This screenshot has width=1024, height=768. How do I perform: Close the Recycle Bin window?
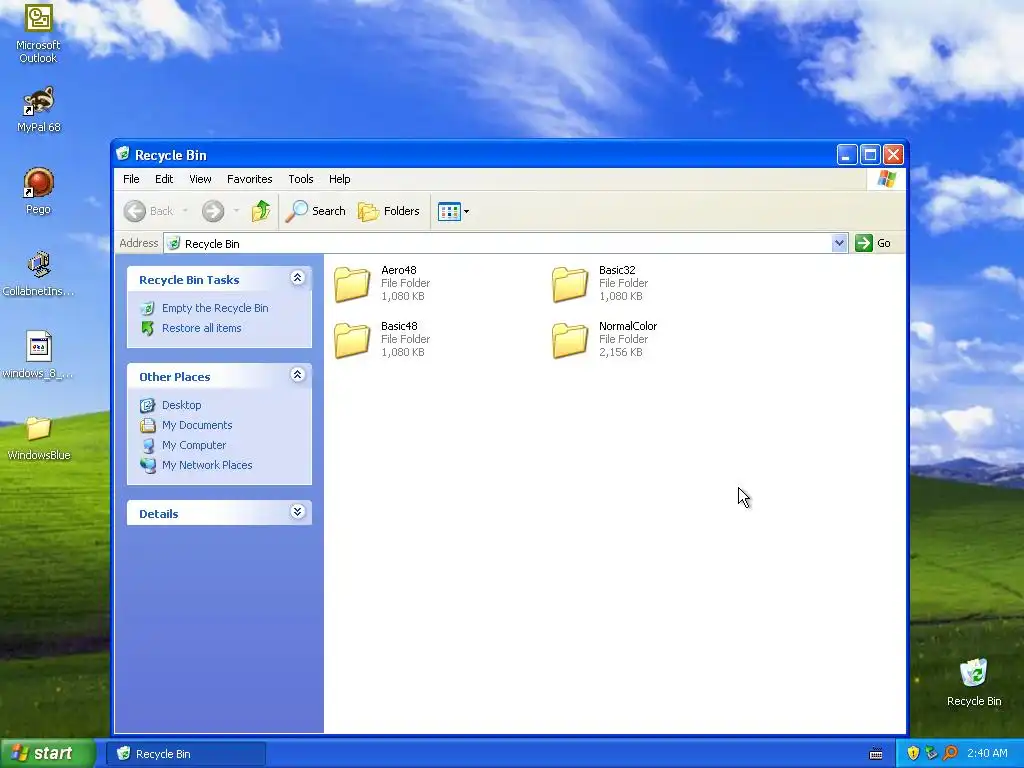point(893,155)
